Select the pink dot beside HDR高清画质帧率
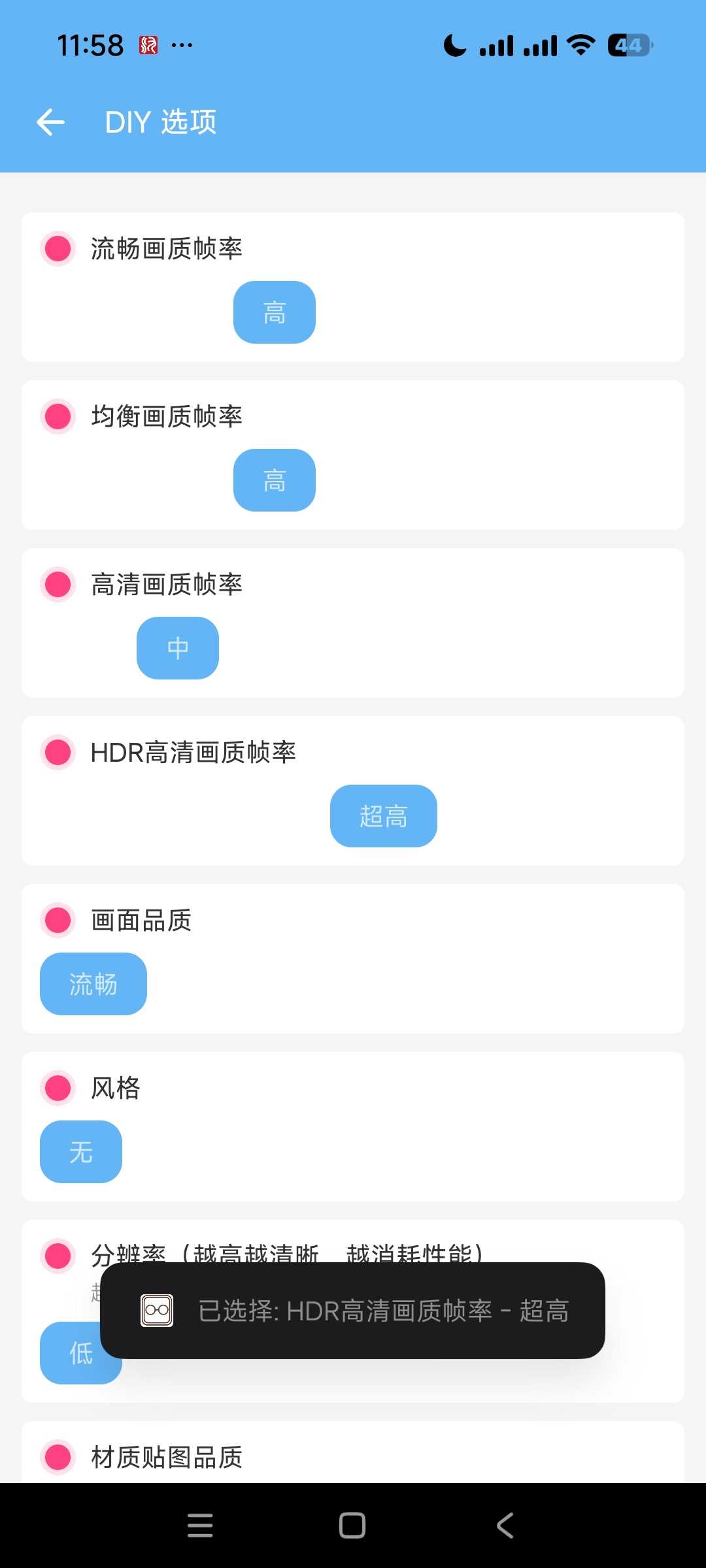Viewport: 706px width, 1568px height. [x=58, y=752]
